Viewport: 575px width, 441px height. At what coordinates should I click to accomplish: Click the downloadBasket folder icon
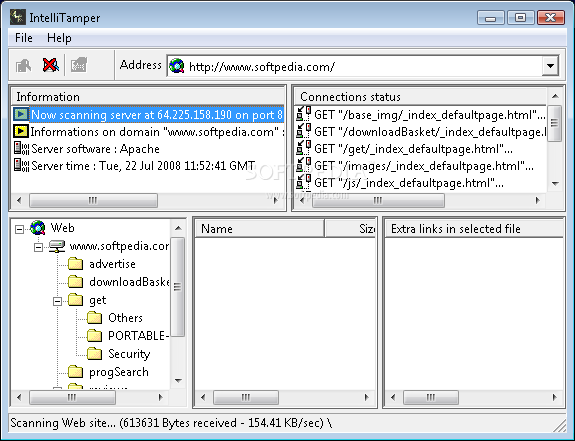tap(76, 282)
